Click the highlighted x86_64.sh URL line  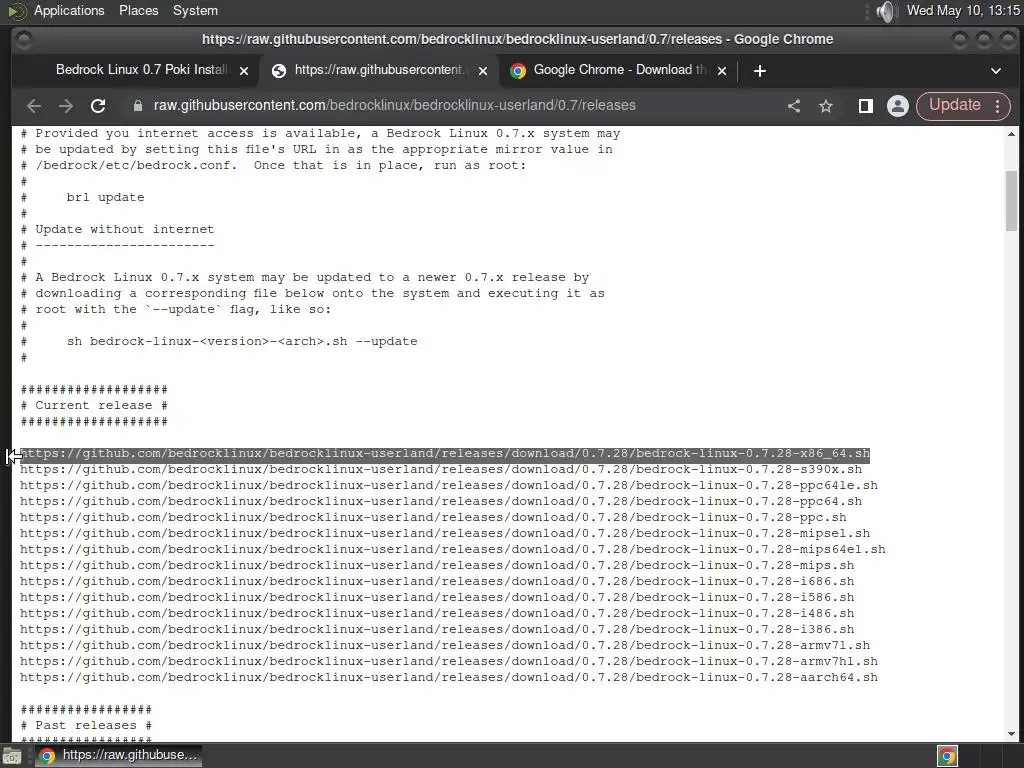tap(445, 453)
